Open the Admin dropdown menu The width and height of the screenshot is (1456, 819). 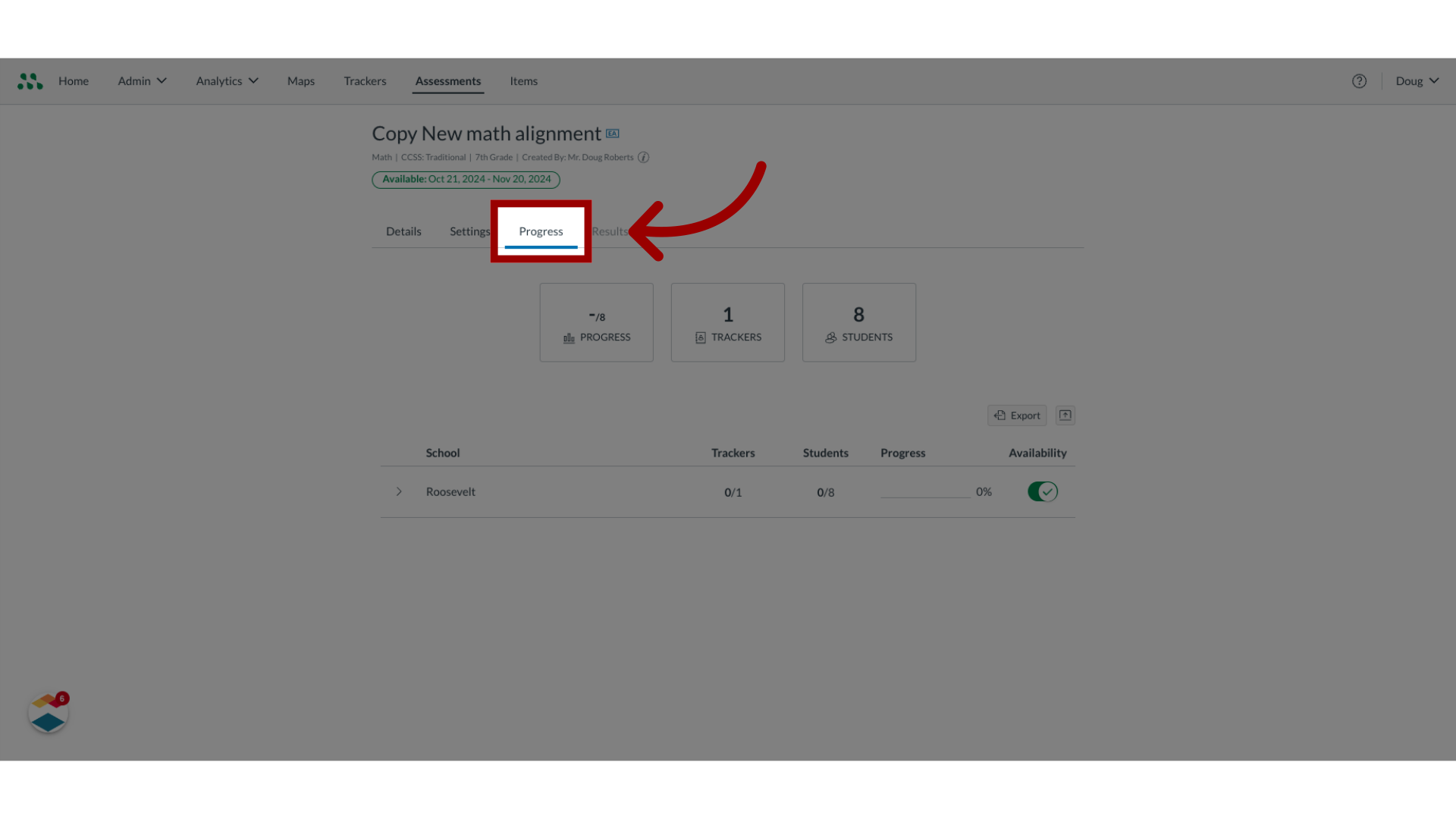click(142, 80)
